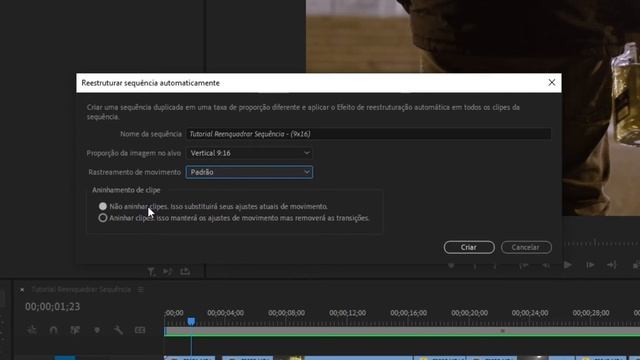Click the Step Back one frame icon

pyautogui.click(x=546, y=266)
